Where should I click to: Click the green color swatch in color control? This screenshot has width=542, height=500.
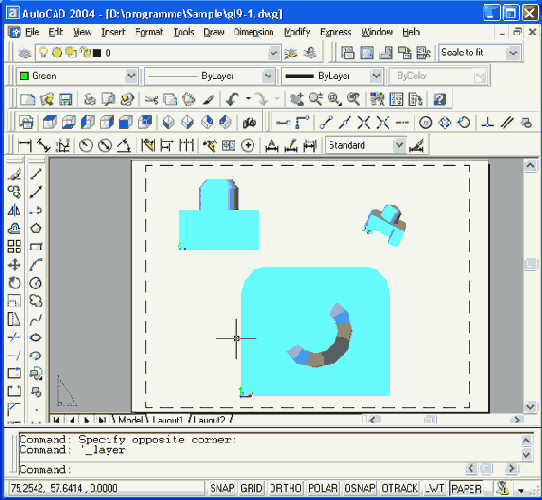[x=24, y=76]
